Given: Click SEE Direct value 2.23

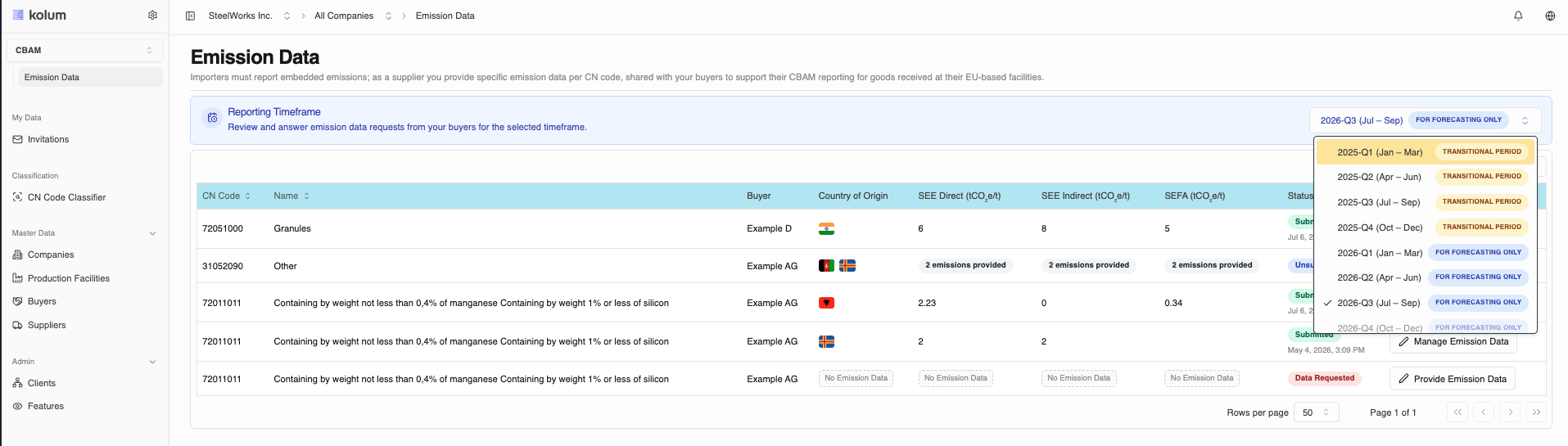Looking at the screenshot, I should click(x=927, y=303).
